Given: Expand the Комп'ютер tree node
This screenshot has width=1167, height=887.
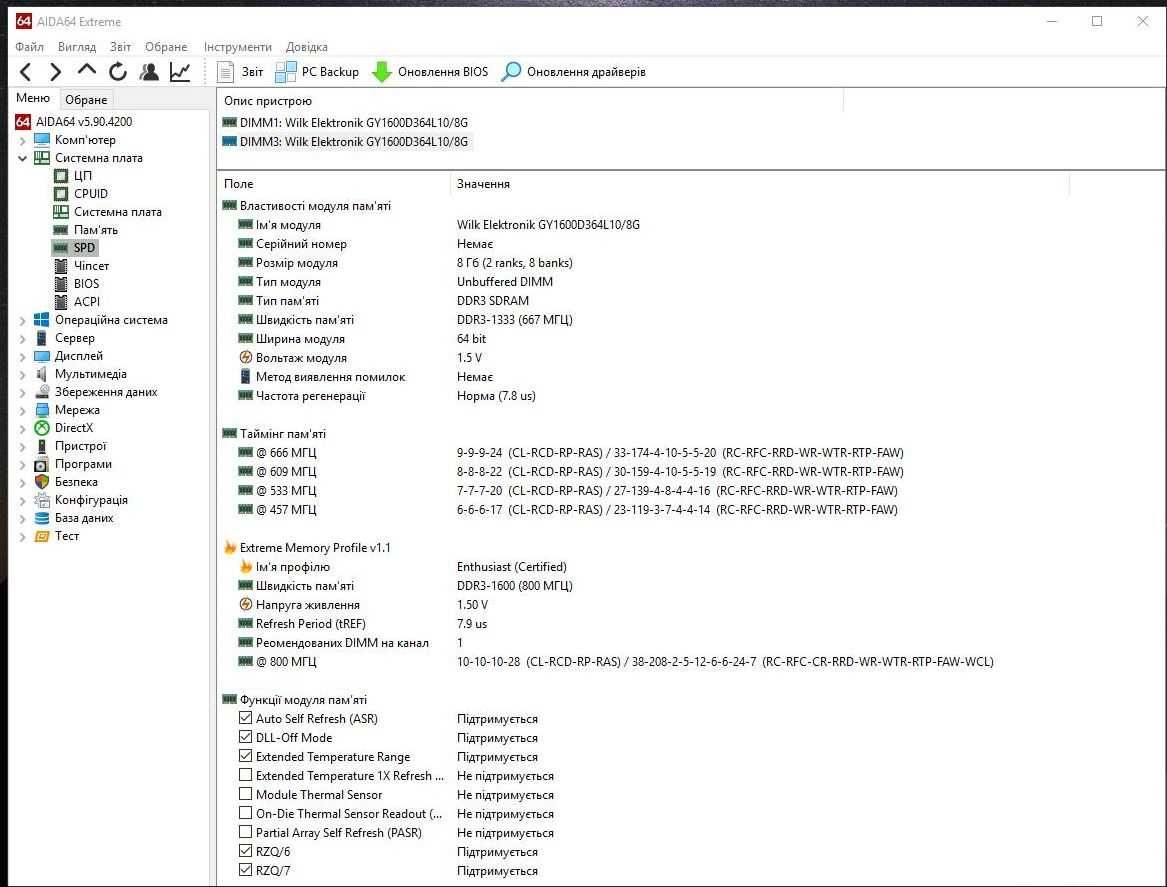Looking at the screenshot, I should [22, 140].
